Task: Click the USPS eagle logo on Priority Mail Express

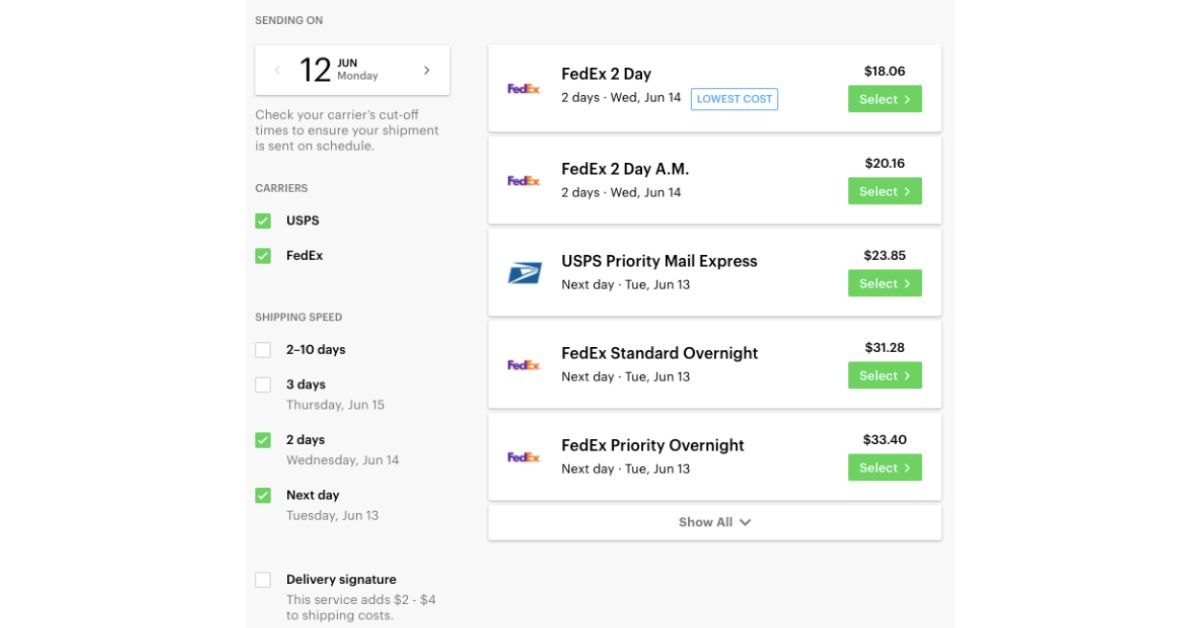Action: (x=524, y=272)
